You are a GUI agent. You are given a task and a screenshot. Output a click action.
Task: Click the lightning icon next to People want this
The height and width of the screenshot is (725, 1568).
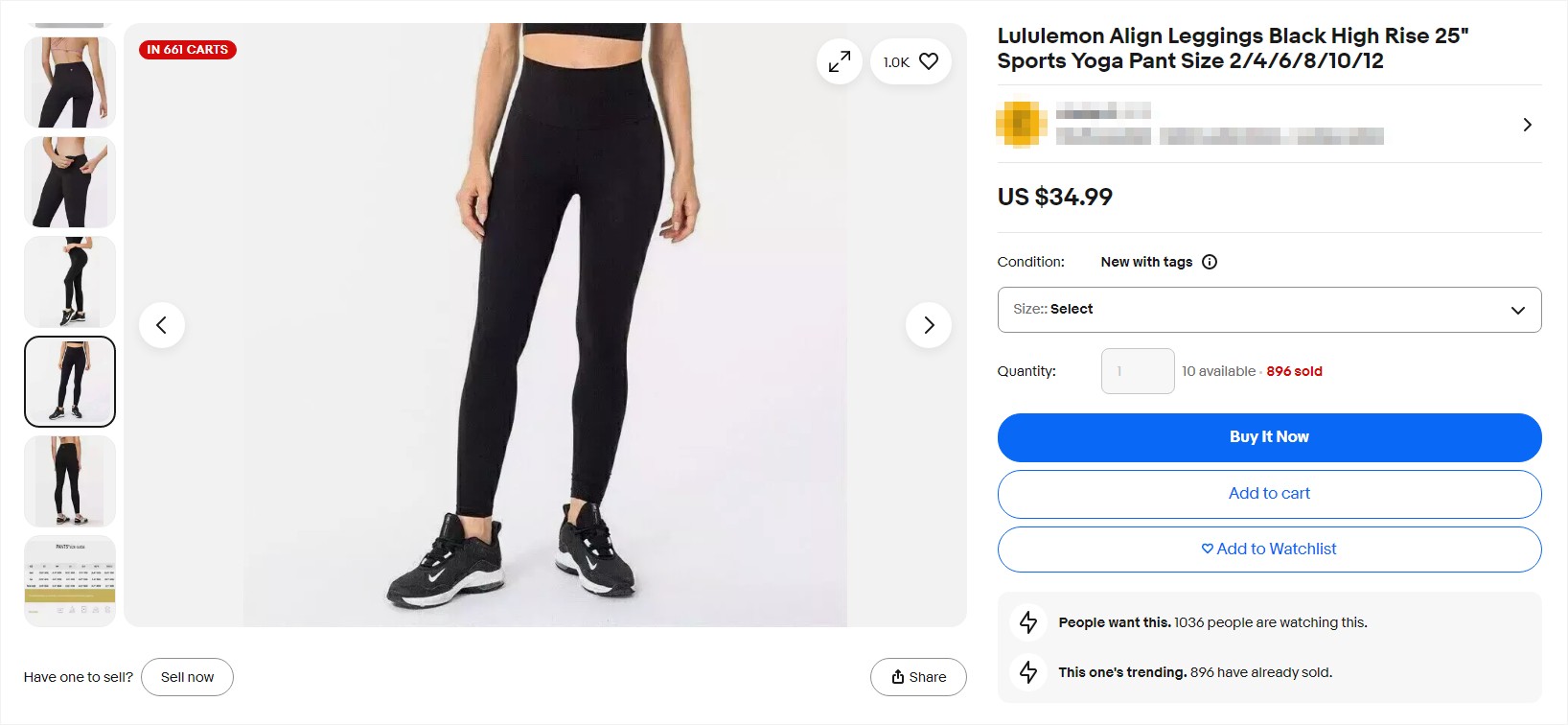coord(1027,621)
